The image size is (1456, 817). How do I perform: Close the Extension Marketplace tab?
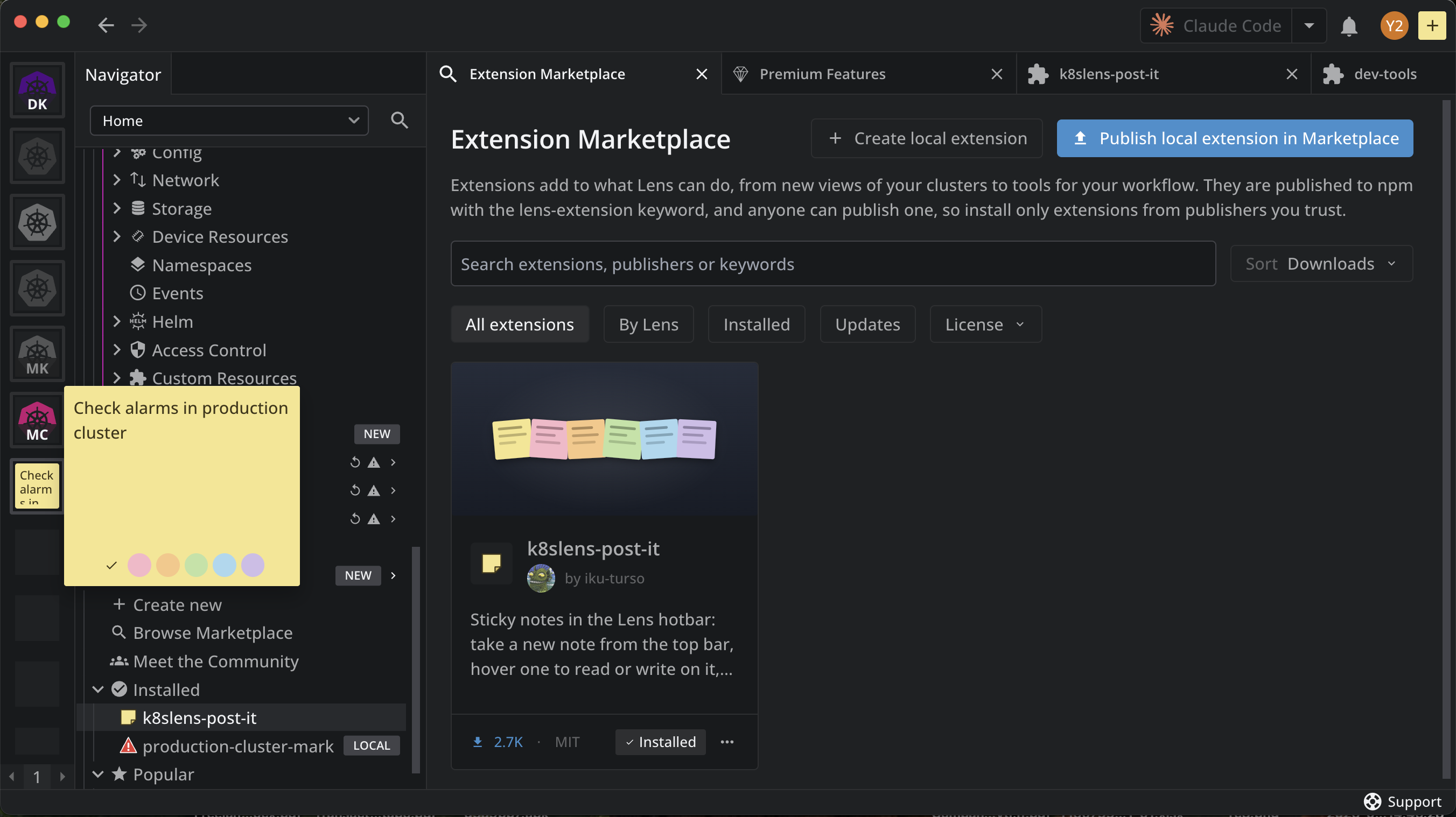(702, 74)
